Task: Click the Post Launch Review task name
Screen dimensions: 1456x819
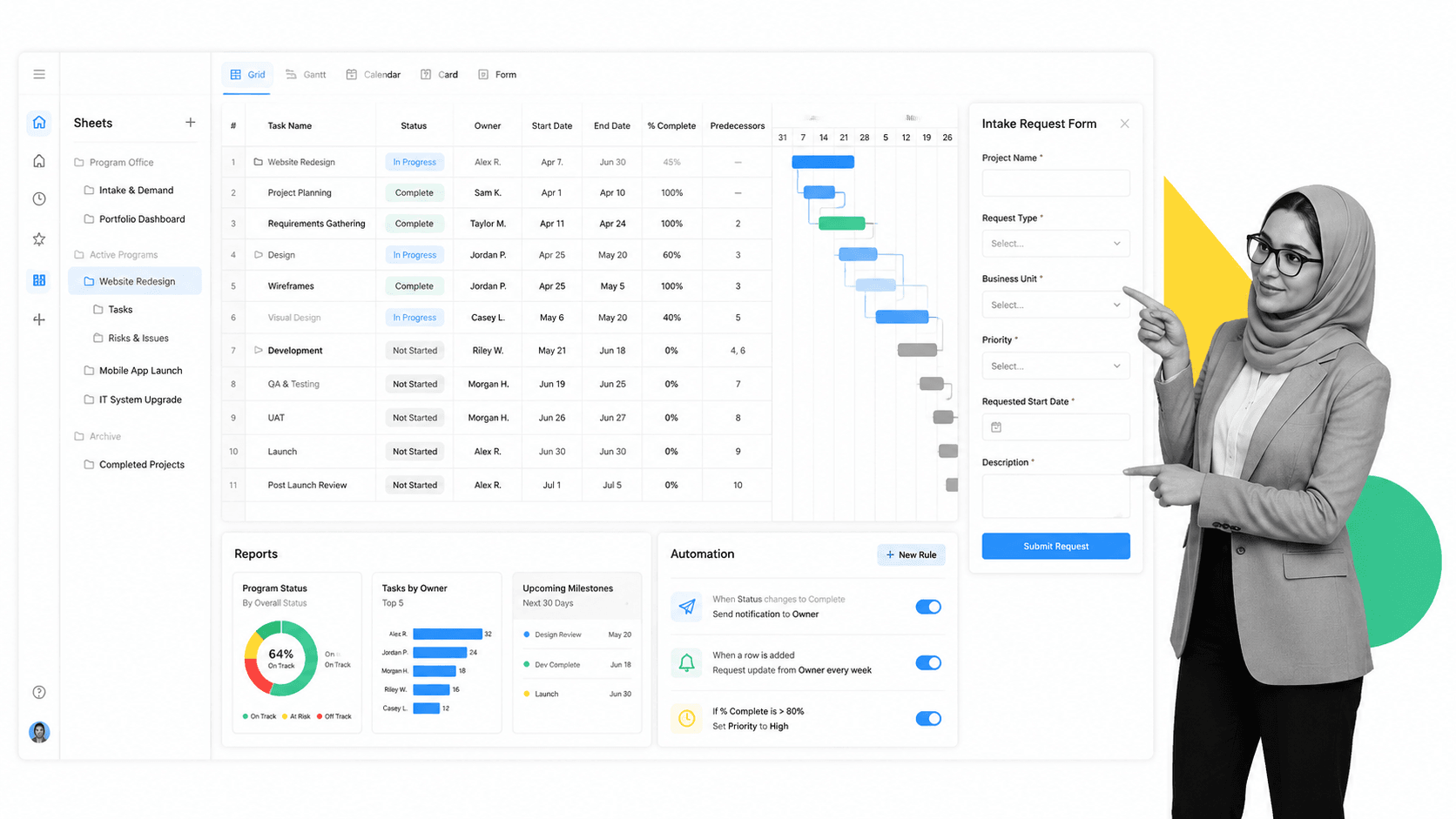Action: pyautogui.click(x=307, y=485)
